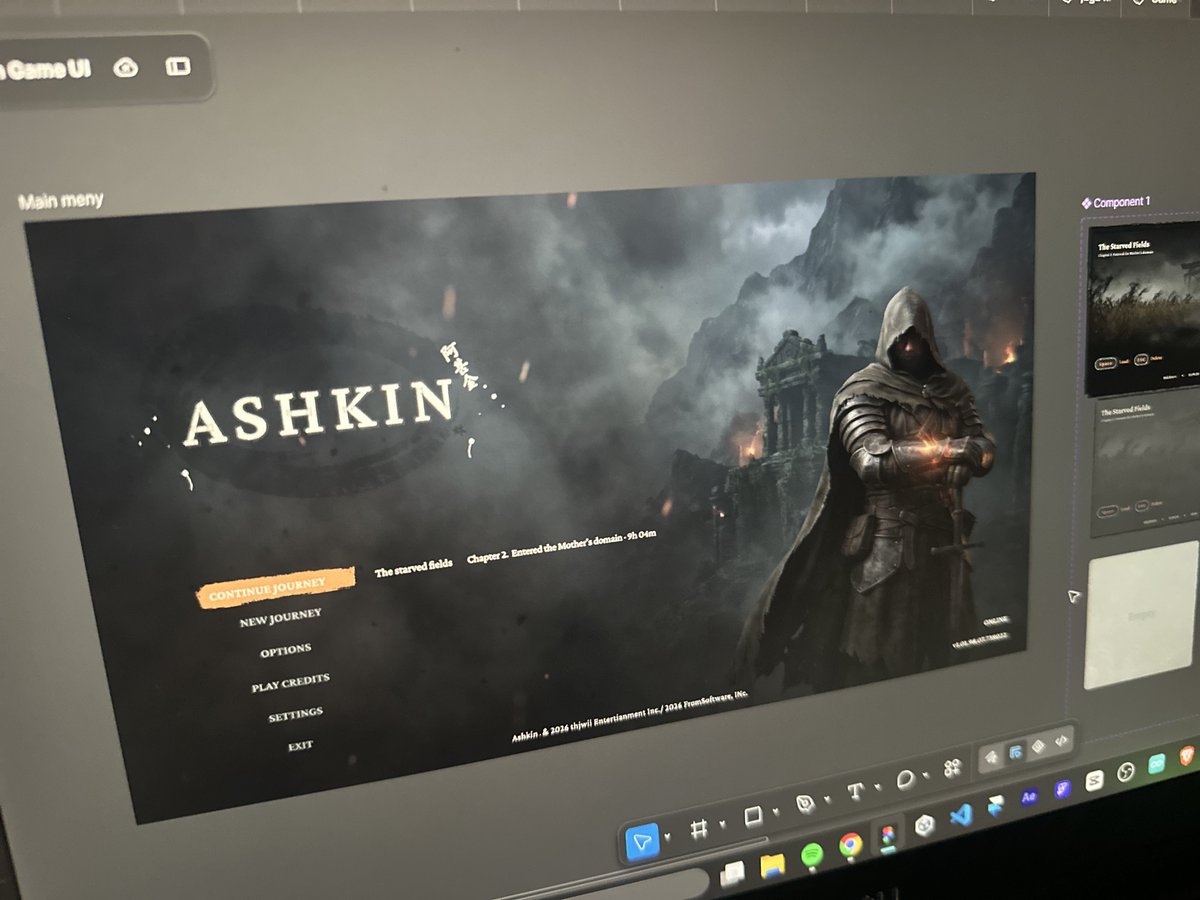This screenshot has height=900, width=1200.
Task: Switch to the layered-diamond mode in toolbar
Action: tap(1038, 746)
